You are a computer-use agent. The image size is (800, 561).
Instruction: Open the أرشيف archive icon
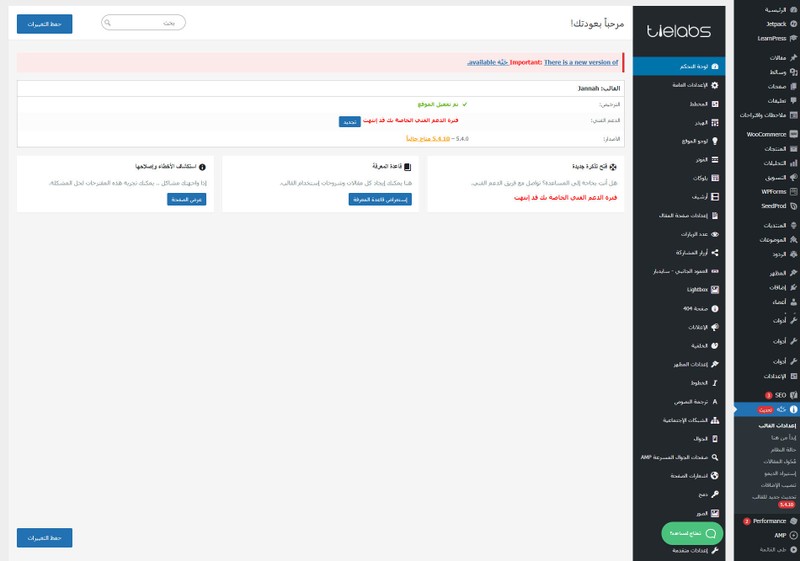coord(715,197)
